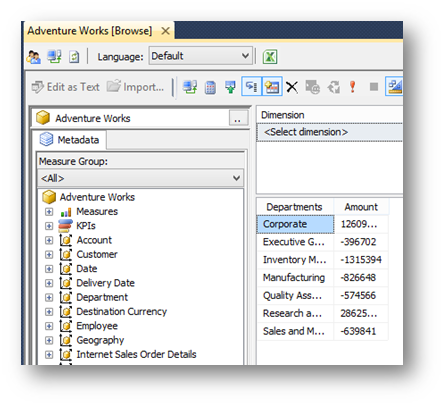Expand the Customer dimension
445x407 pixels.
(x=49, y=255)
